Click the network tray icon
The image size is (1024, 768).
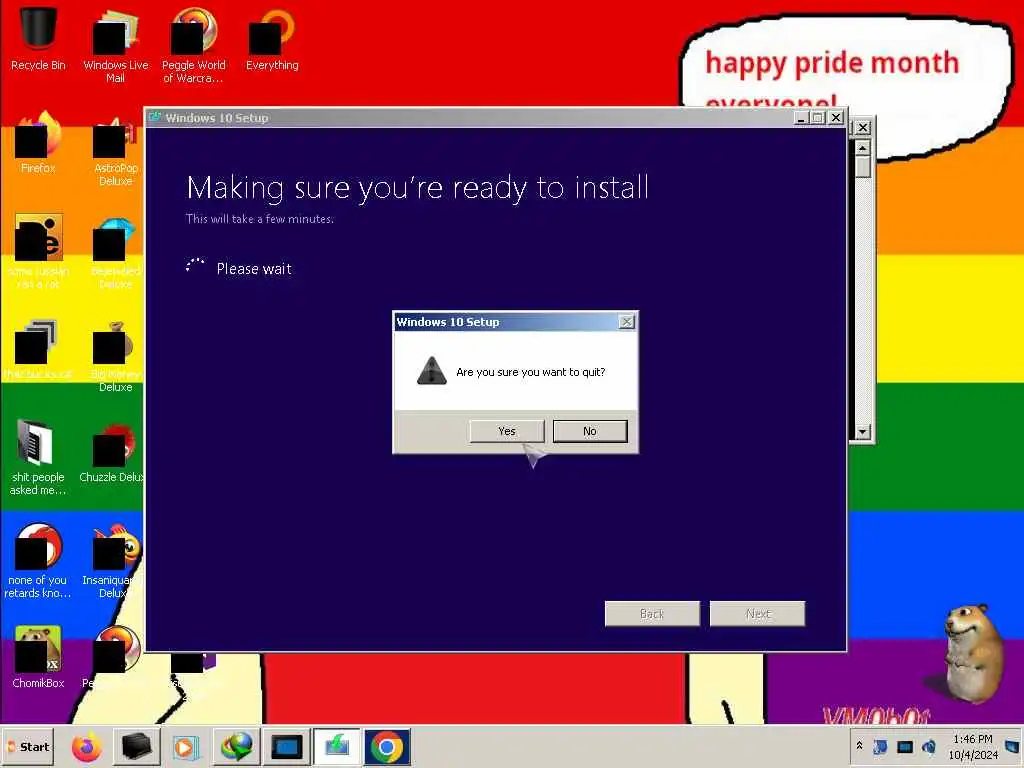(x=880, y=746)
